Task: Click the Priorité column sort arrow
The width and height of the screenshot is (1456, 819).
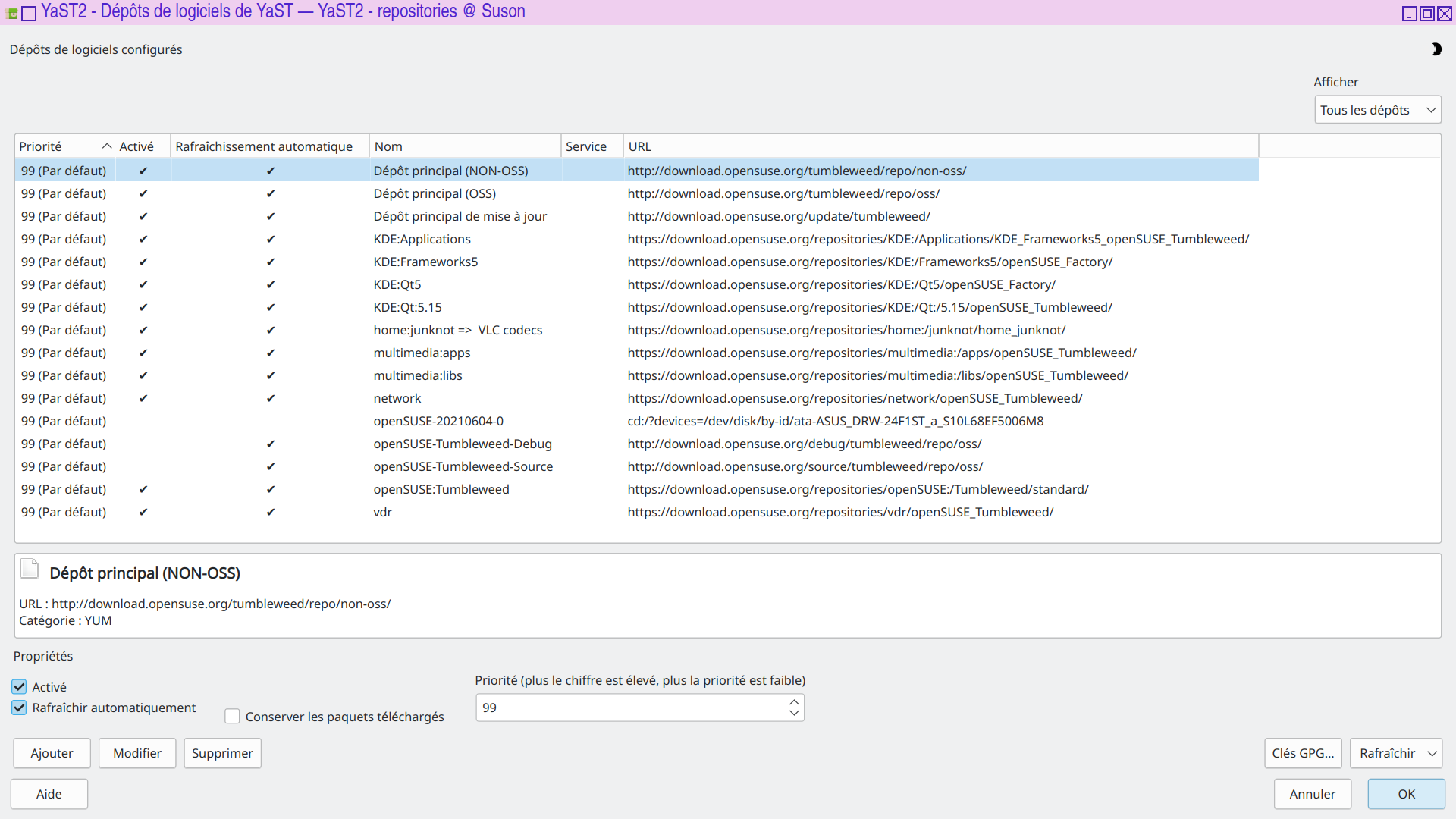Action: (x=106, y=146)
